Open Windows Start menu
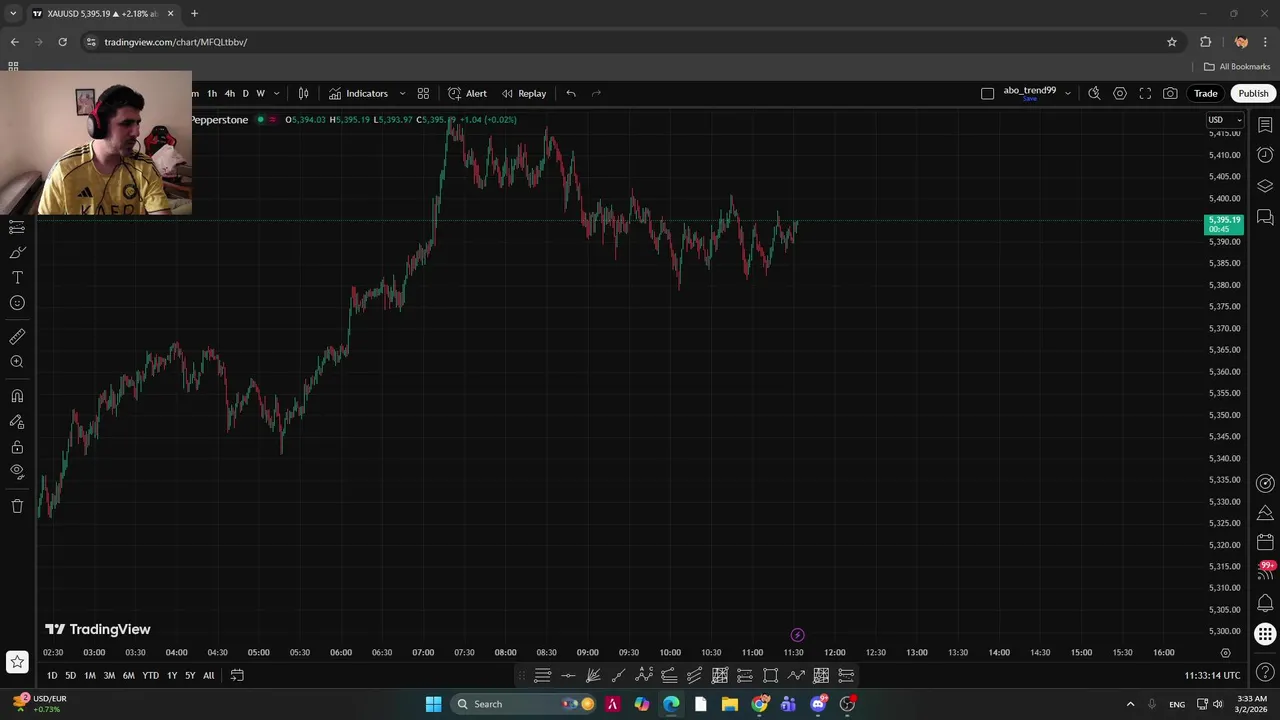This screenshot has height=720, width=1280. tap(433, 704)
